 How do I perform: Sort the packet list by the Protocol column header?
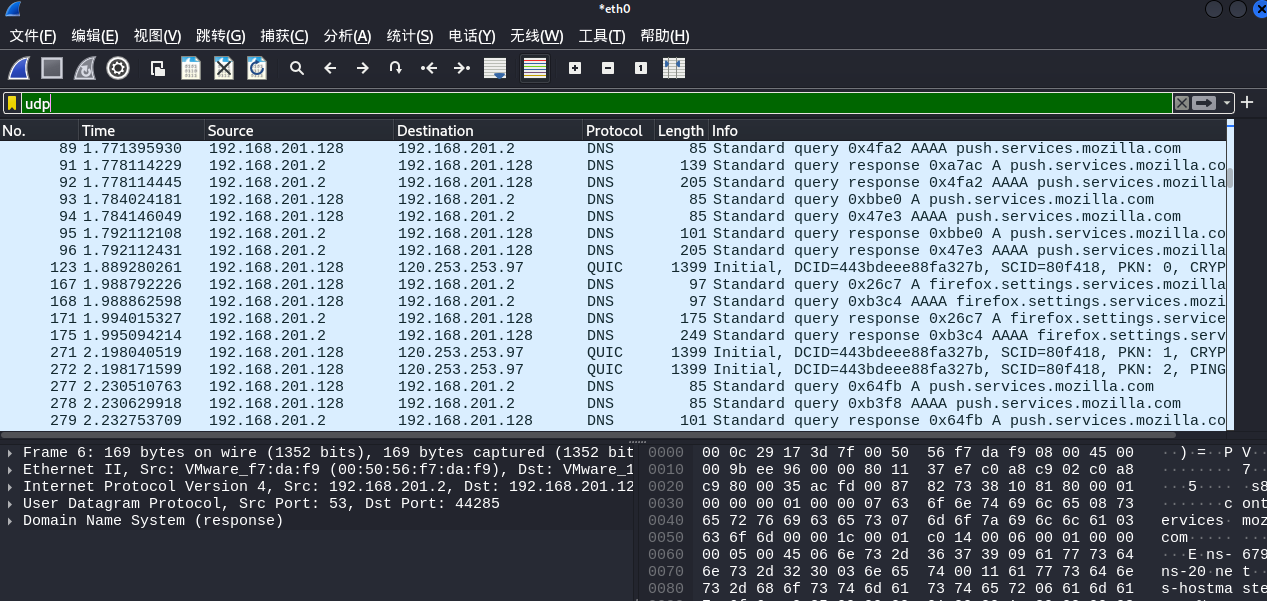(x=614, y=131)
